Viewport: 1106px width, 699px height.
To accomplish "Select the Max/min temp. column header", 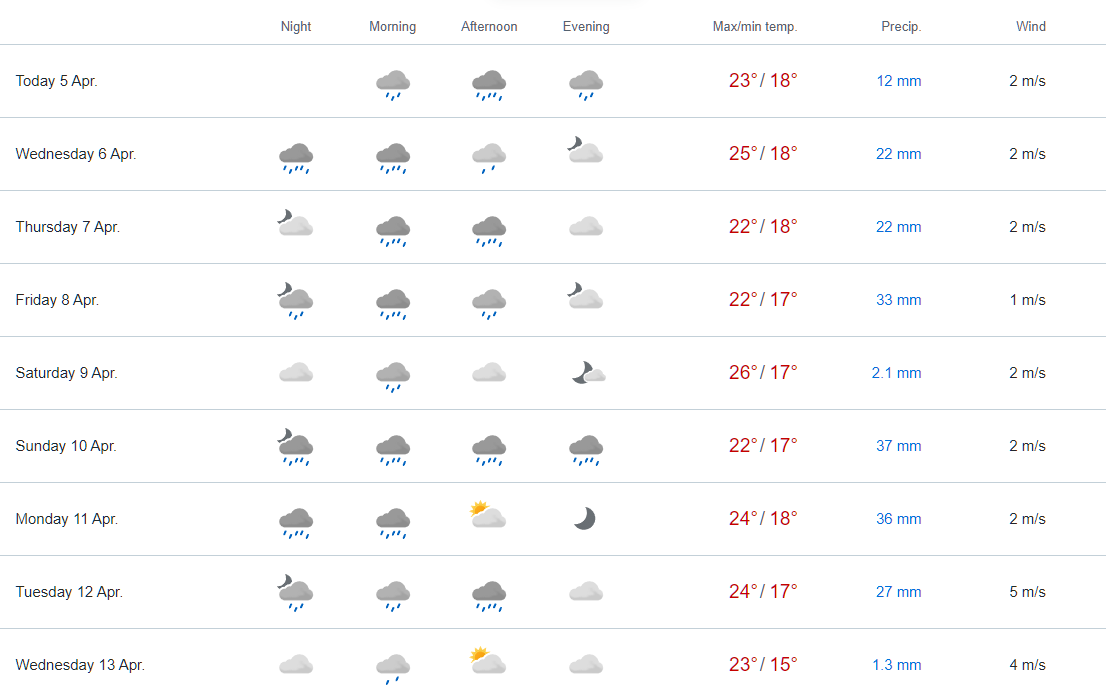I will pos(755,27).
